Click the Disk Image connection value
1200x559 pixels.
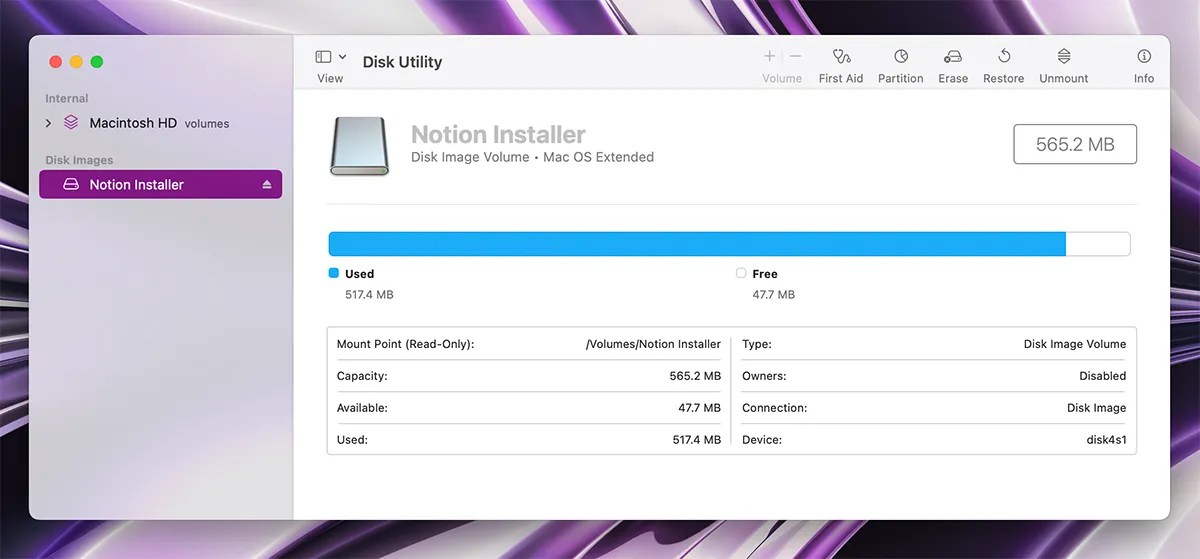click(x=1096, y=408)
